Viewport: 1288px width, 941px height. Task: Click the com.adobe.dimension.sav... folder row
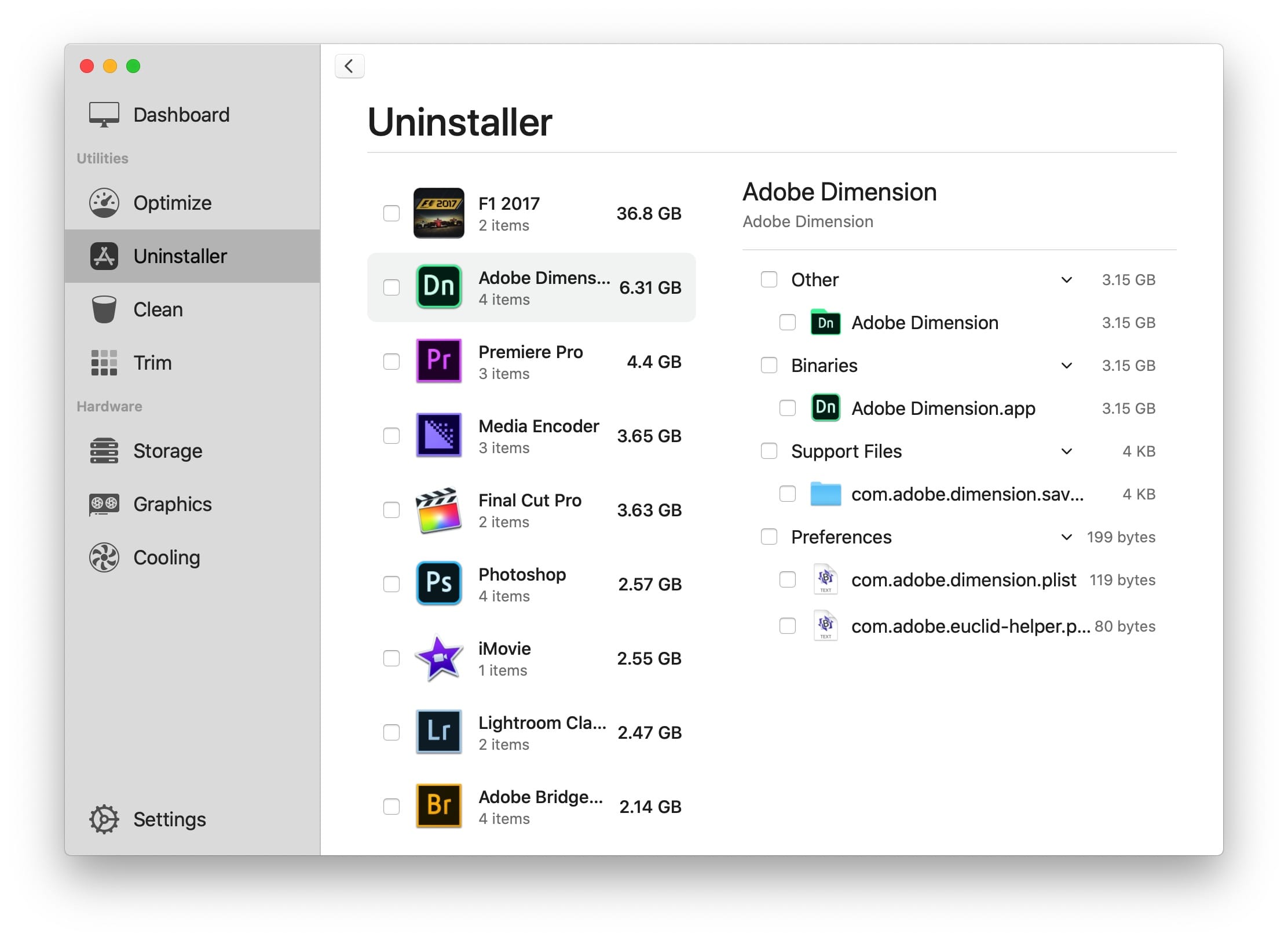pos(958,494)
